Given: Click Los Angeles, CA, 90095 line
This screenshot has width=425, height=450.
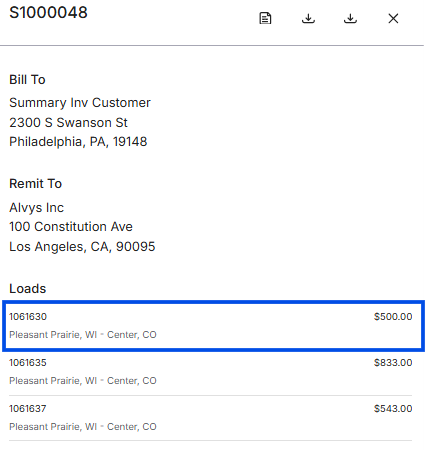Looking at the screenshot, I should coord(82,247).
